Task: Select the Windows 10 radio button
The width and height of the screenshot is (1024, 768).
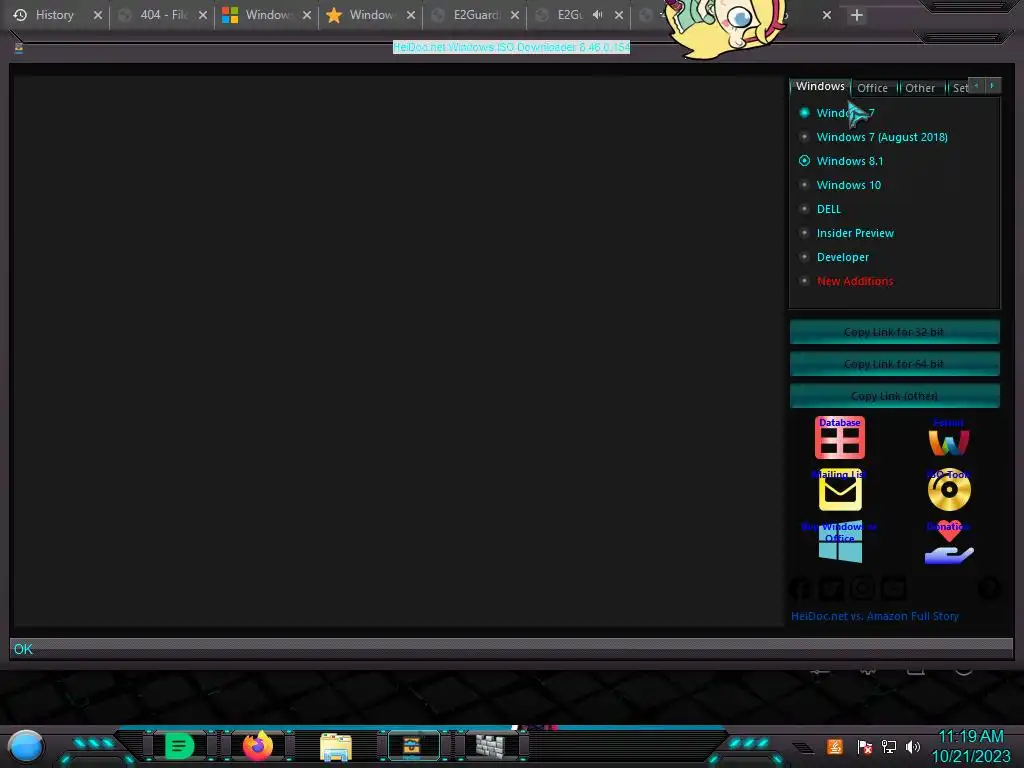Action: [x=805, y=185]
